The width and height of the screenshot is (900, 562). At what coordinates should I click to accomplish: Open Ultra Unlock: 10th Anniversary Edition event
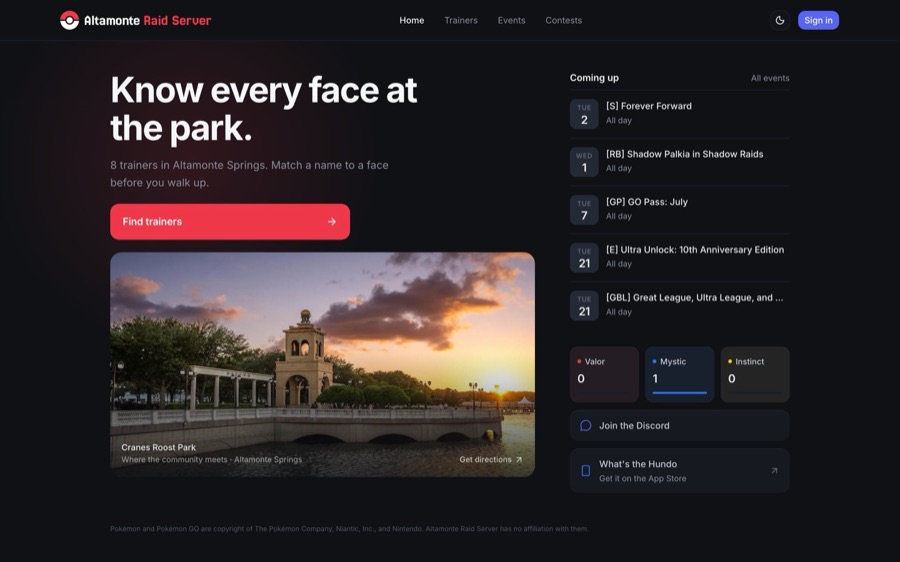680,257
